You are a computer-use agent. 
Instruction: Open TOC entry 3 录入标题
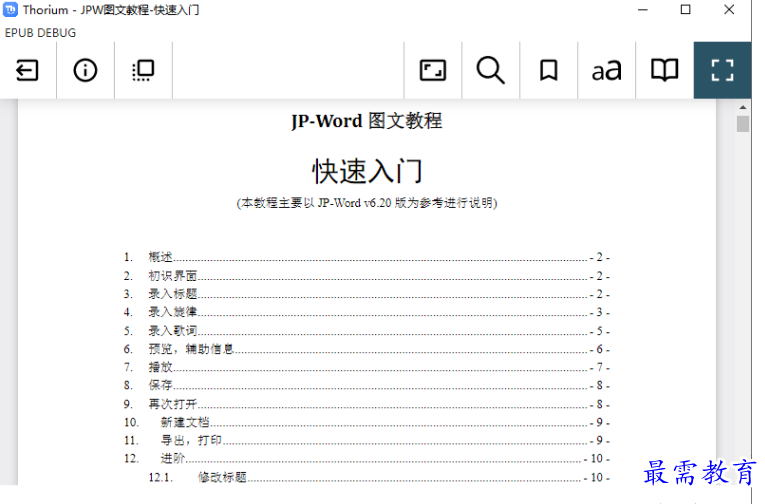tap(366, 294)
